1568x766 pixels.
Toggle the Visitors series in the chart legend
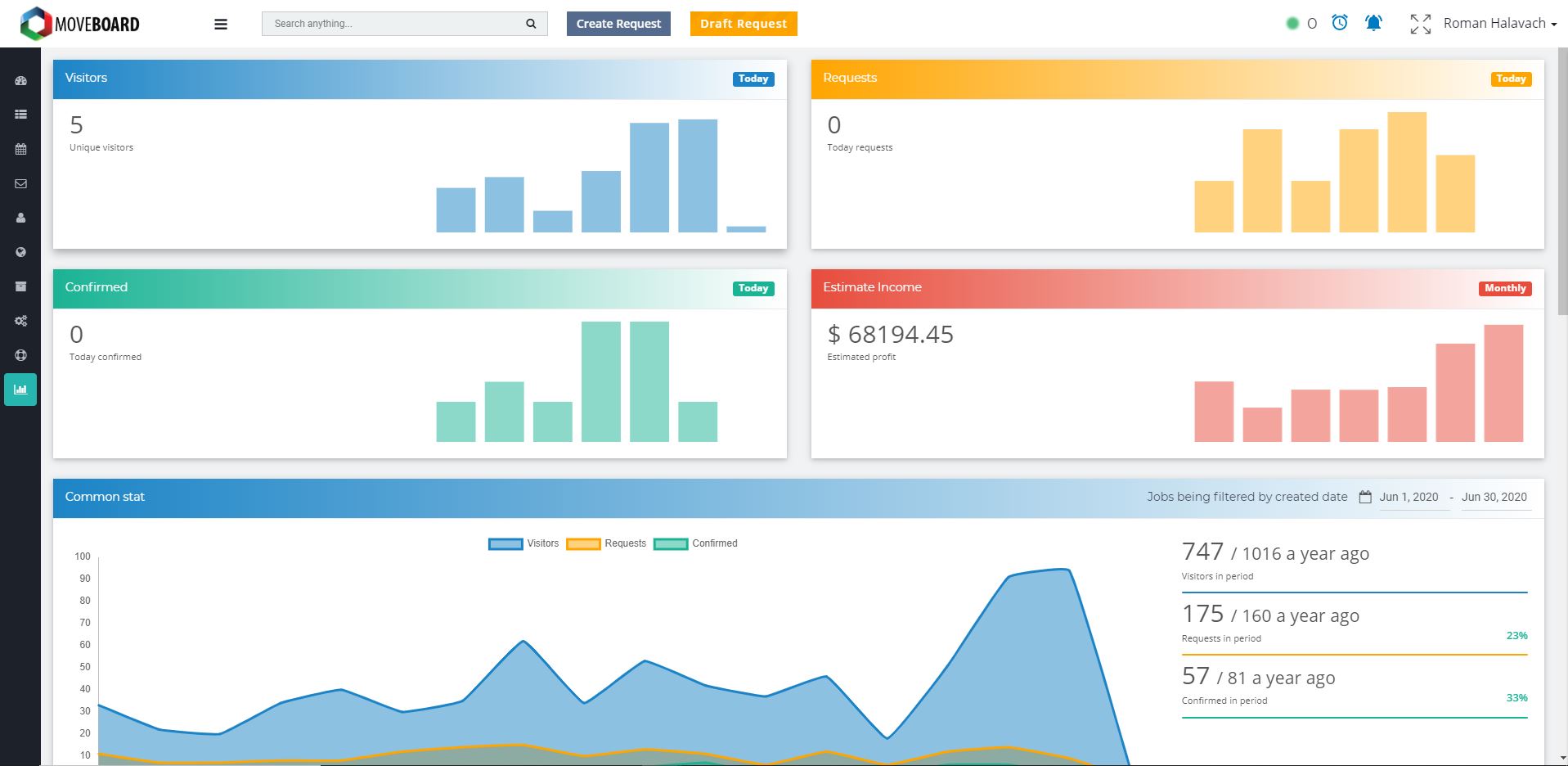[523, 543]
